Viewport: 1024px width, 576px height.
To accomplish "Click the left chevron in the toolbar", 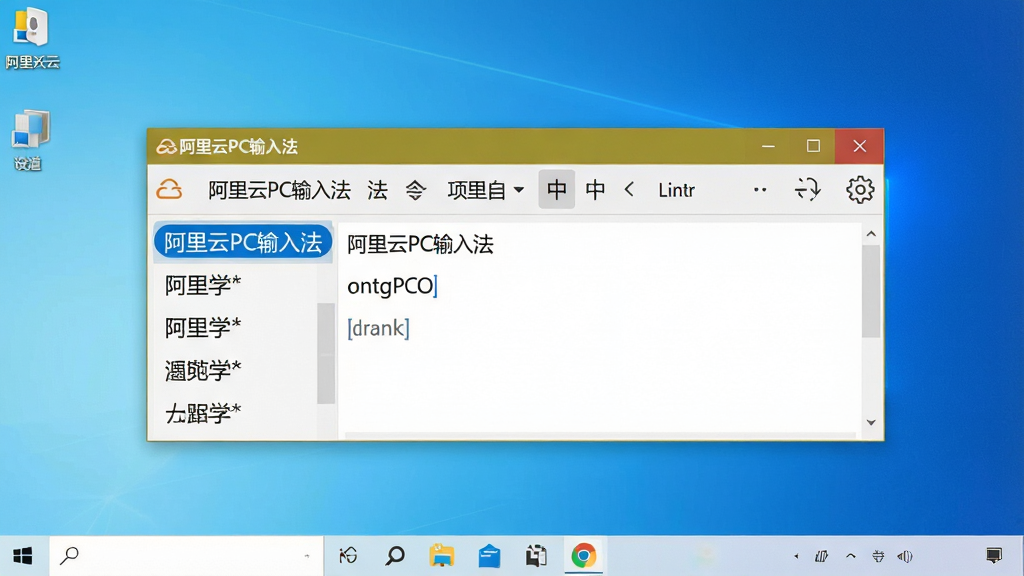I will pyautogui.click(x=629, y=190).
